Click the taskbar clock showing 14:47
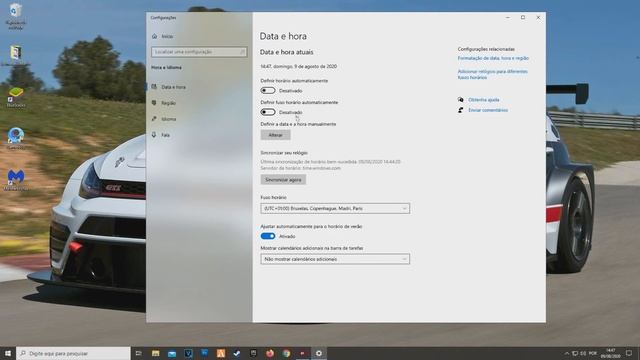 [x=611, y=353]
